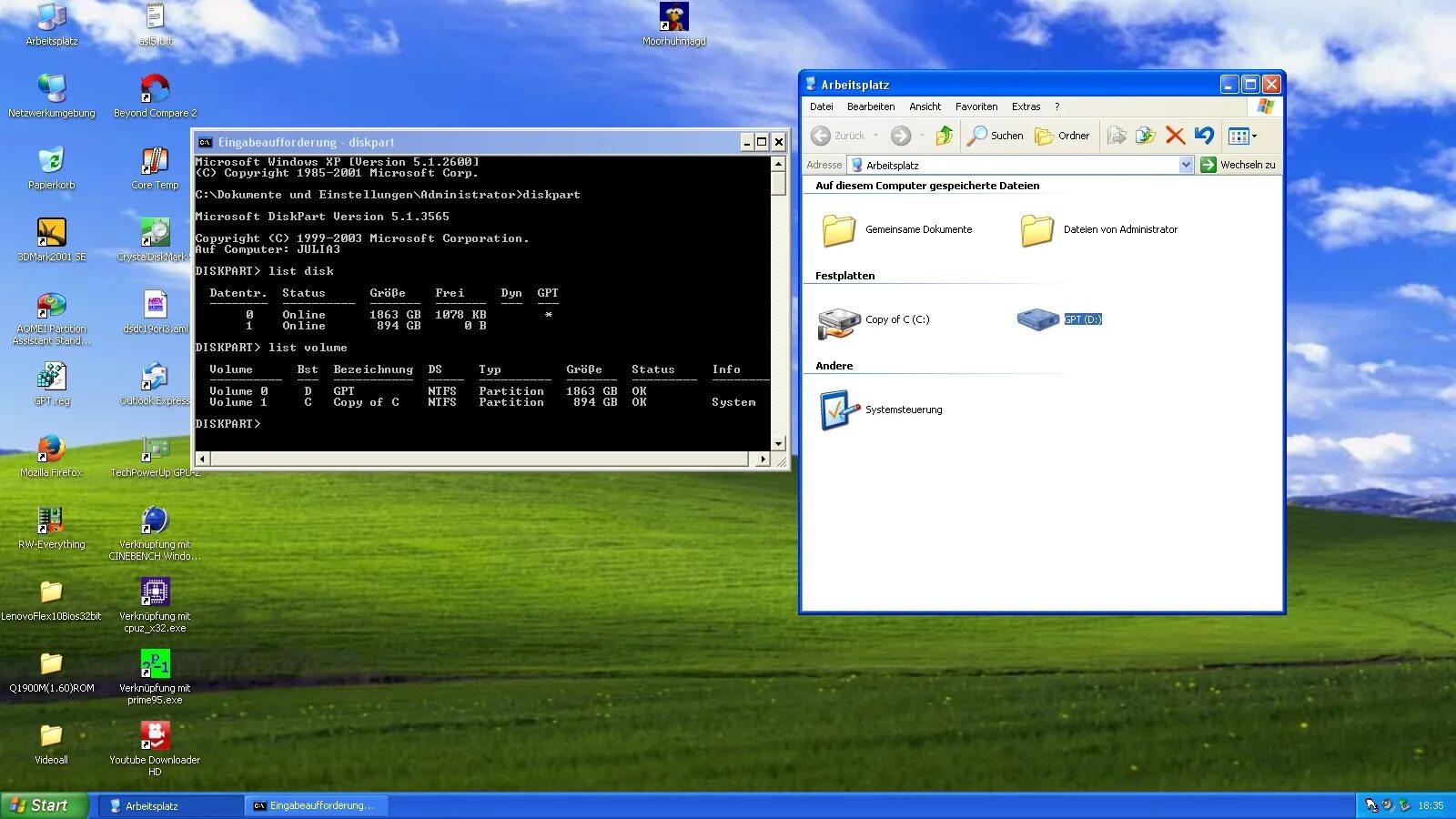Select the LenovoFlex10Bios32bit folder
Viewport: 1456px width, 819px height.
coord(52,600)
